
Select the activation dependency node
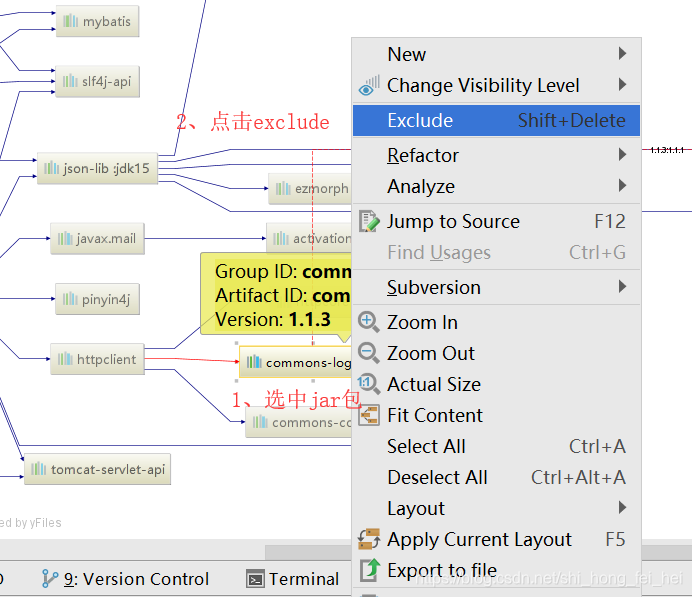coord(309,239)
